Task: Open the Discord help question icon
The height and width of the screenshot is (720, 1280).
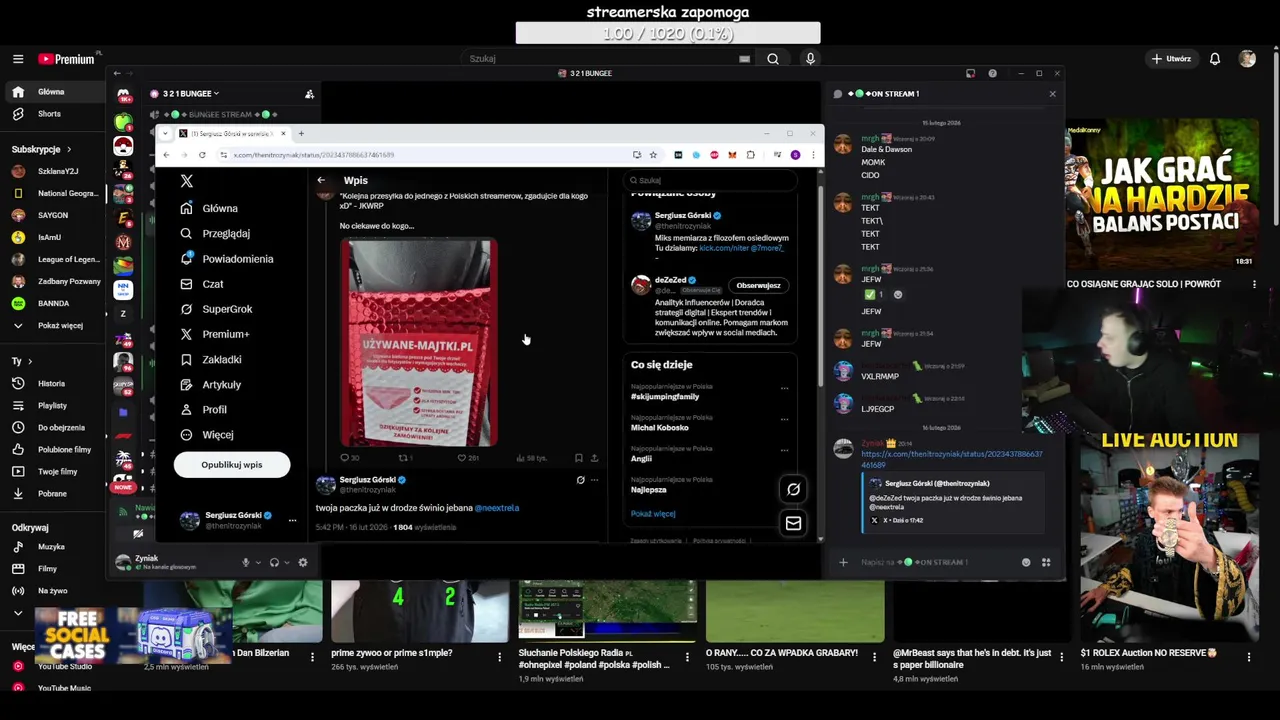Action: click(992, 73)
